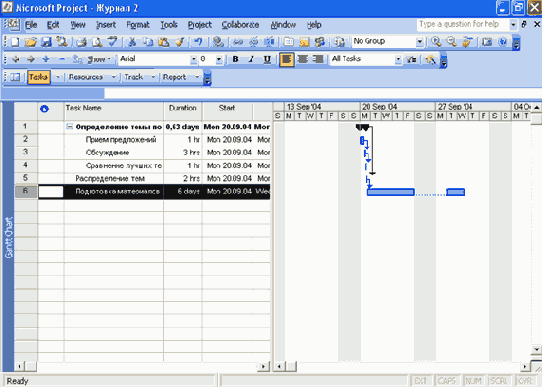This screenshot has height=387, width=542.
Task: Open the Arial font dropdown
Action: coord(193,59)
